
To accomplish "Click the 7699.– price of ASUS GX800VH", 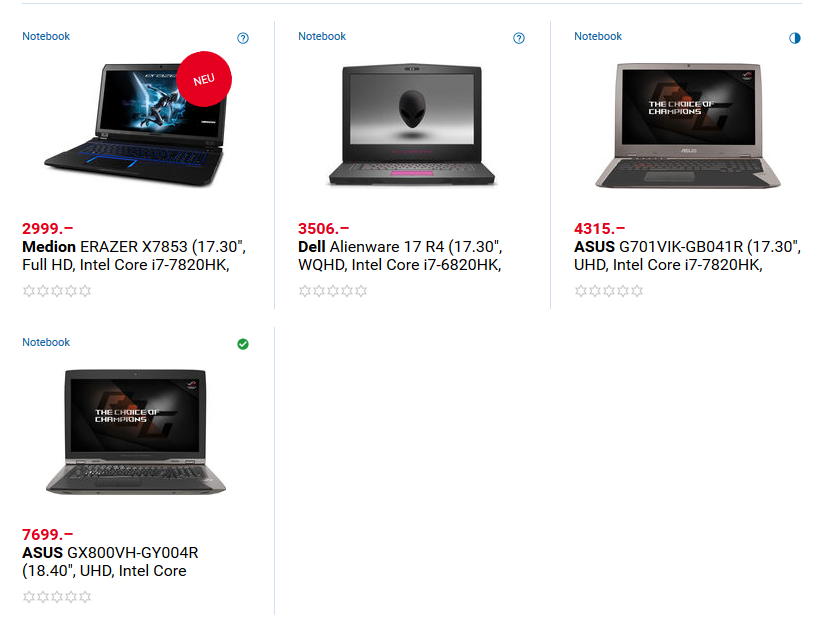I will (x=48, y=535).
